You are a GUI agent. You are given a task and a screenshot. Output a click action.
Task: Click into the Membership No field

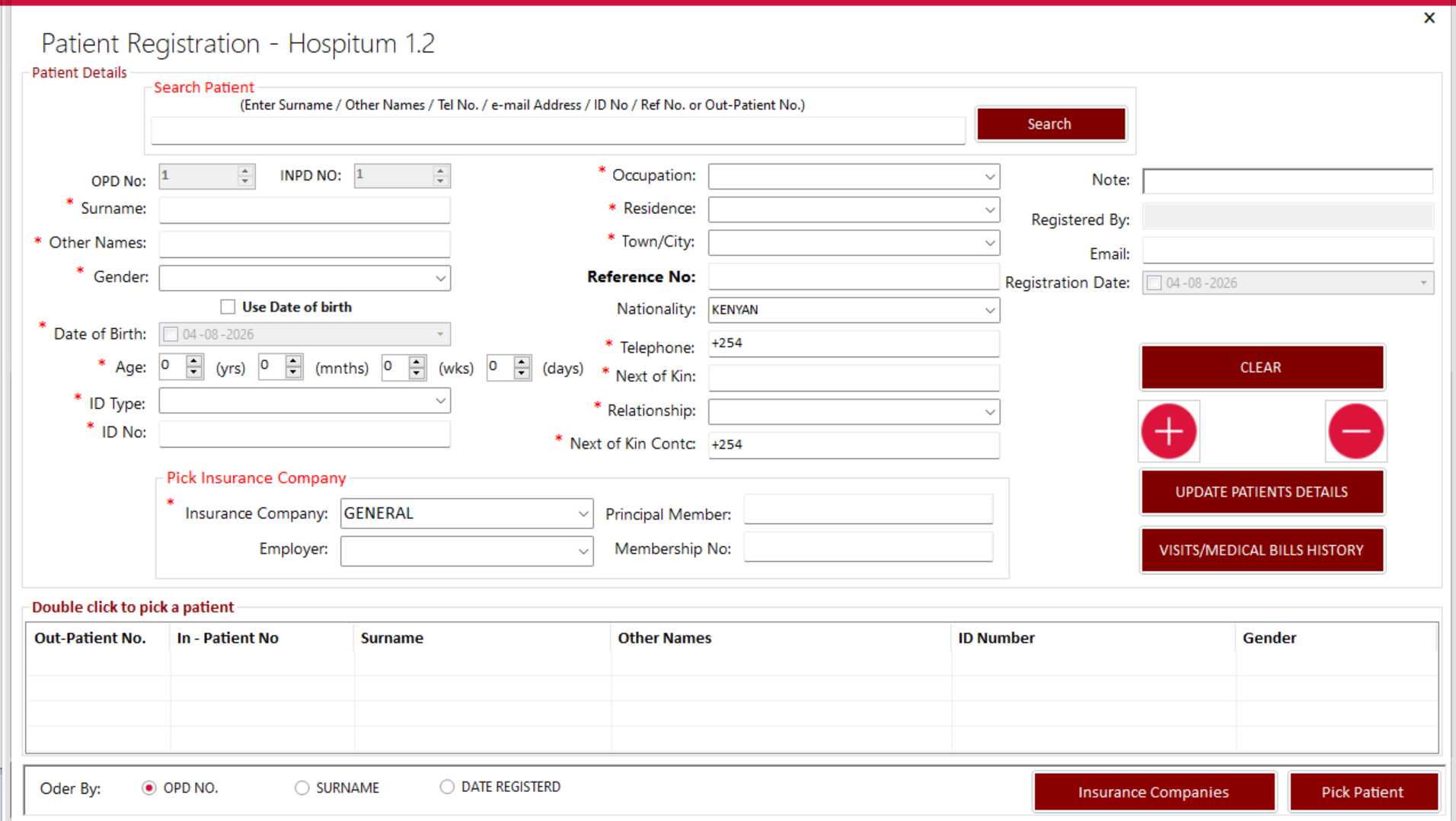pos(868,547)
